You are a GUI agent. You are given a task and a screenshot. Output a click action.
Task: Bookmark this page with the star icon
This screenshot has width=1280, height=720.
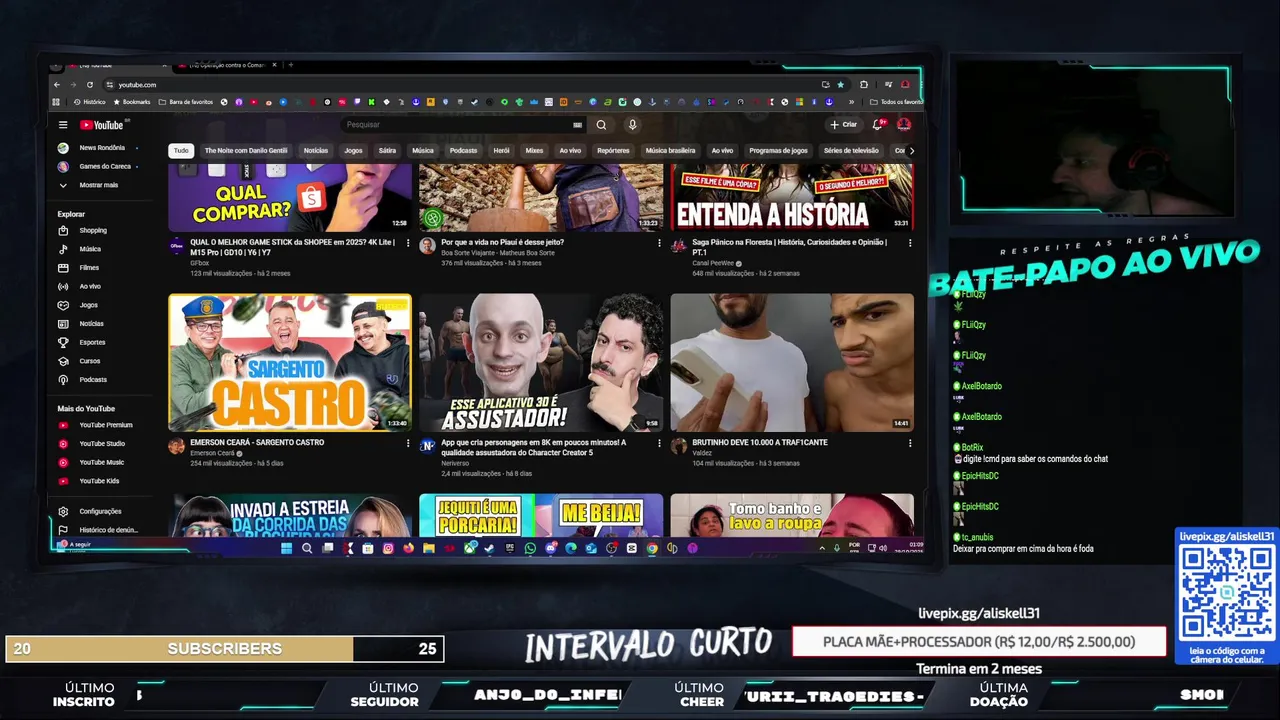[x=840, y=85]
